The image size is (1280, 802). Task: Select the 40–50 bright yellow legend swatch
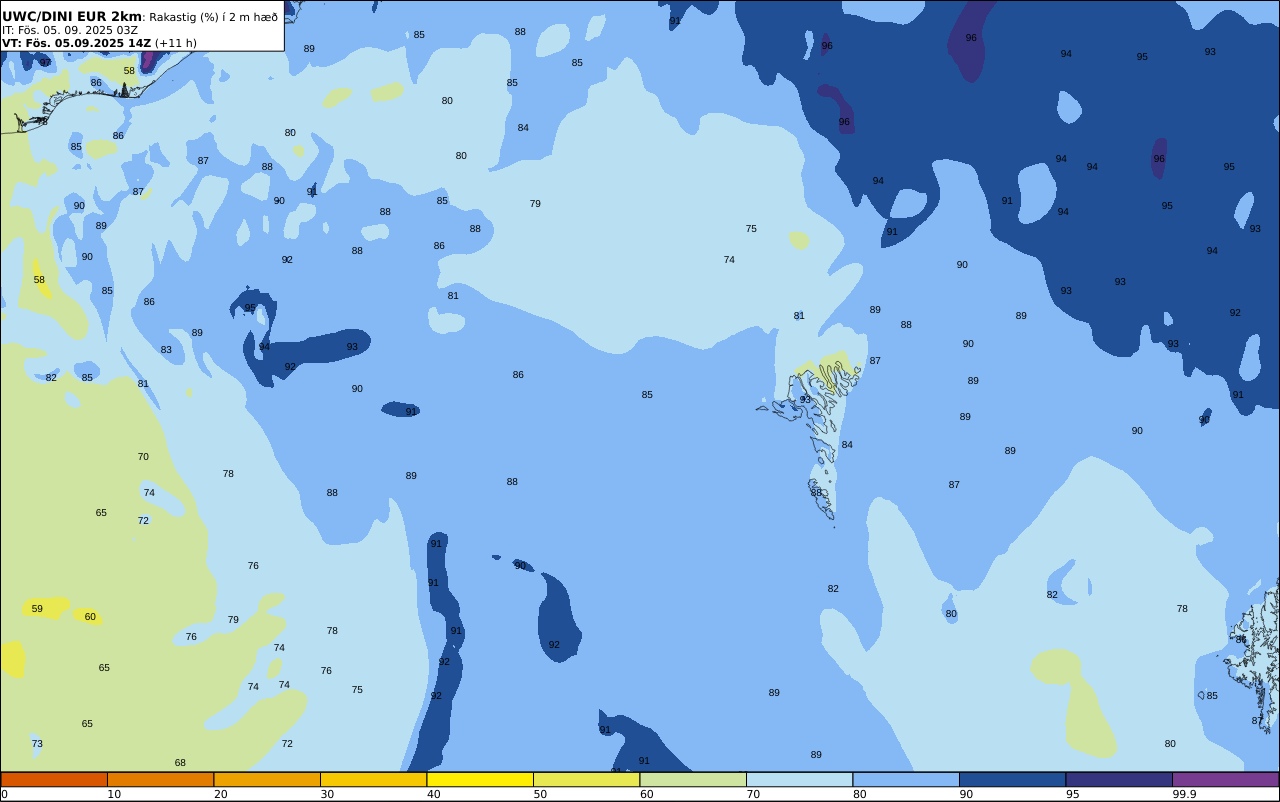tap(480, 779)
